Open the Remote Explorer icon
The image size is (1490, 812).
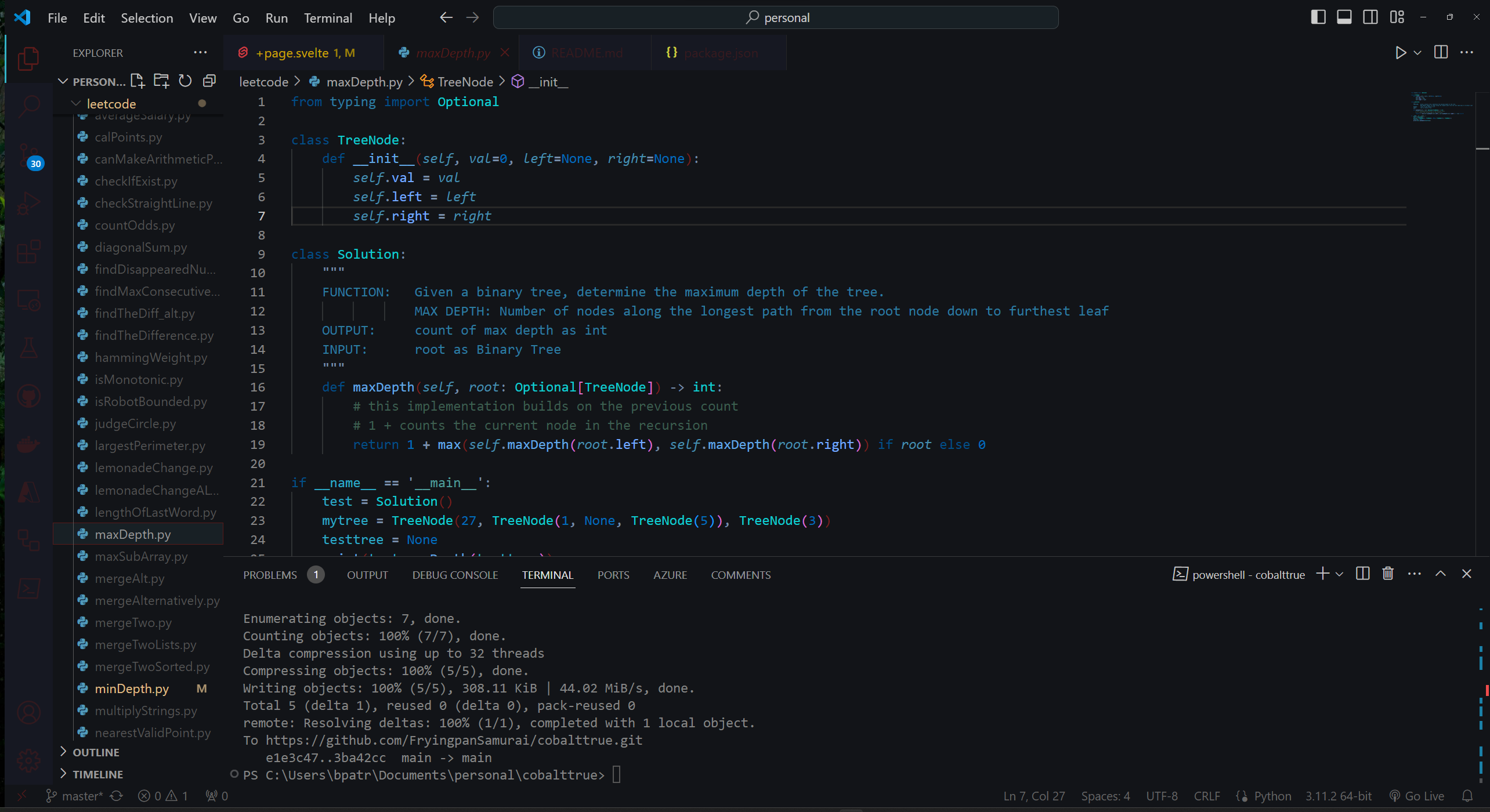28,300
